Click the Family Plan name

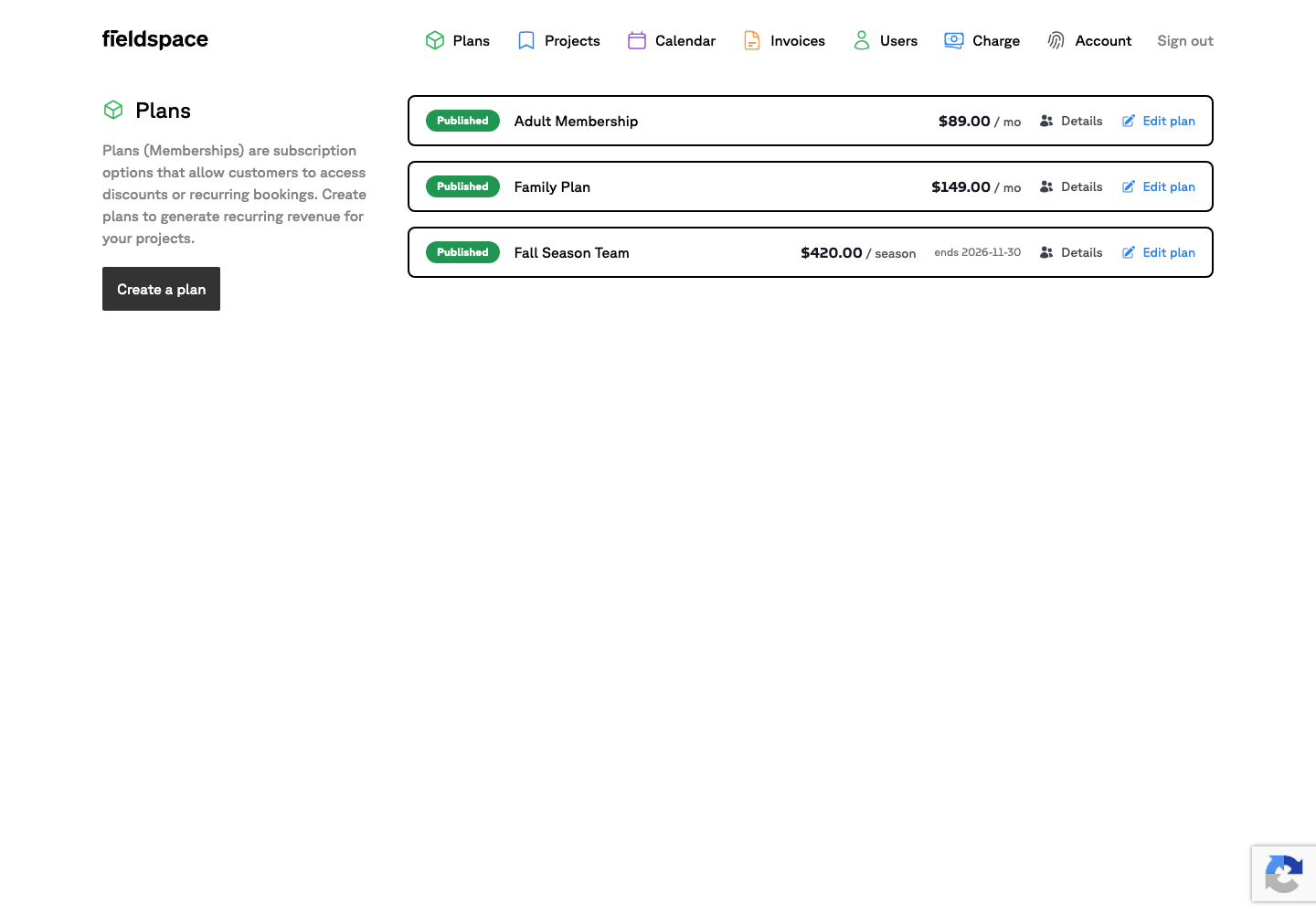(x=552, y=186)
